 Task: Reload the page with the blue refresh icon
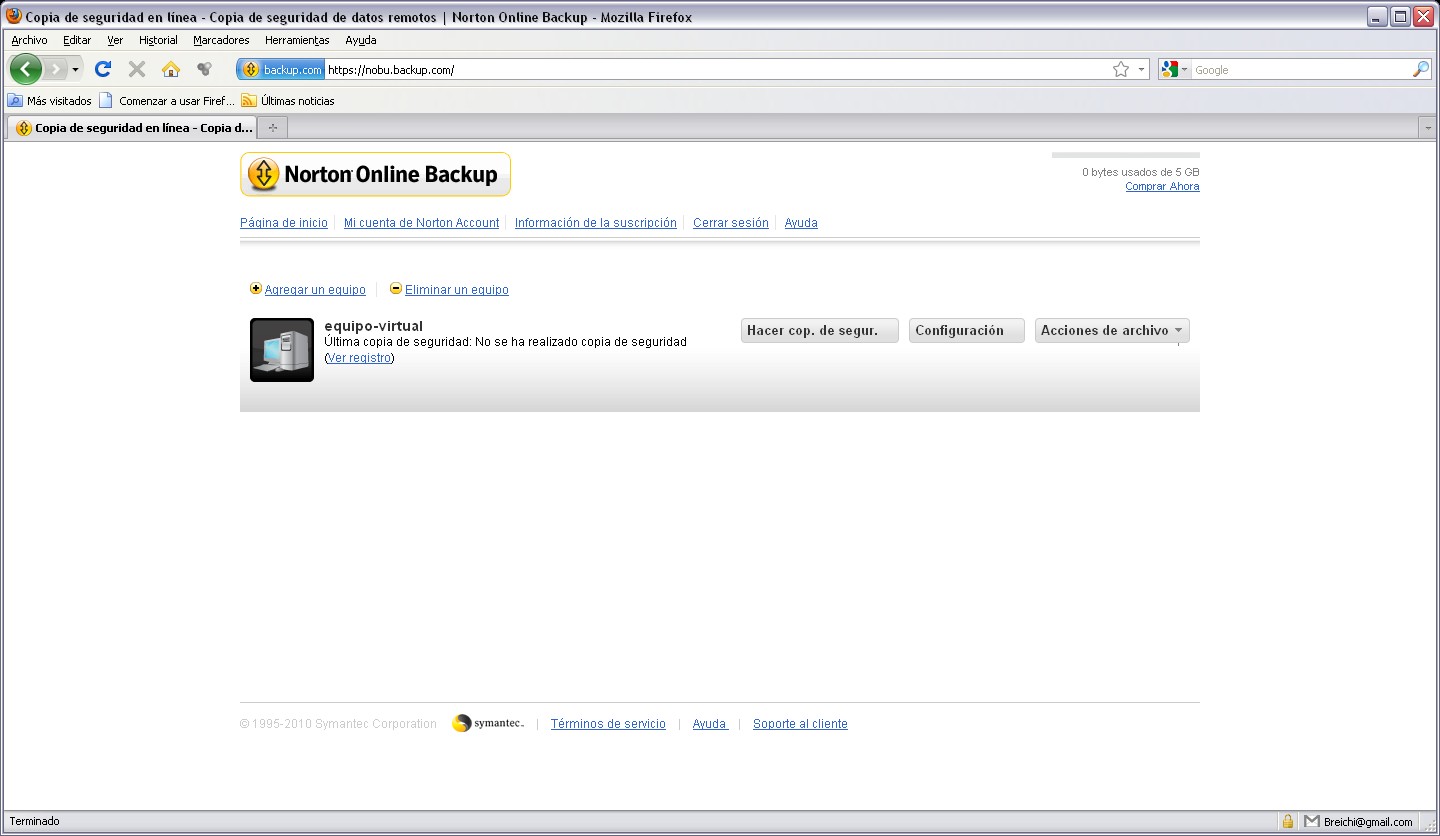click(x=103, y=69)
